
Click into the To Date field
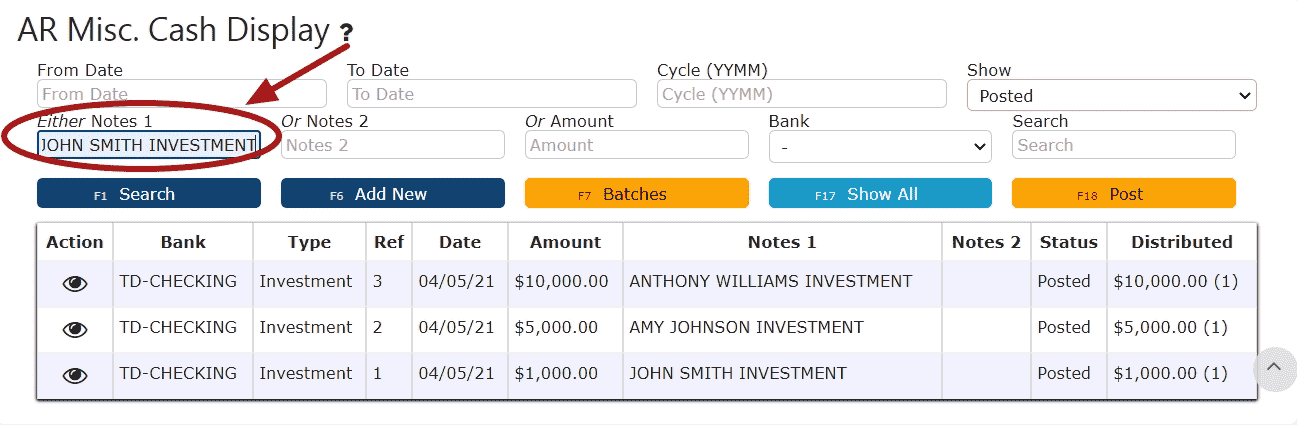pos(492,94)
